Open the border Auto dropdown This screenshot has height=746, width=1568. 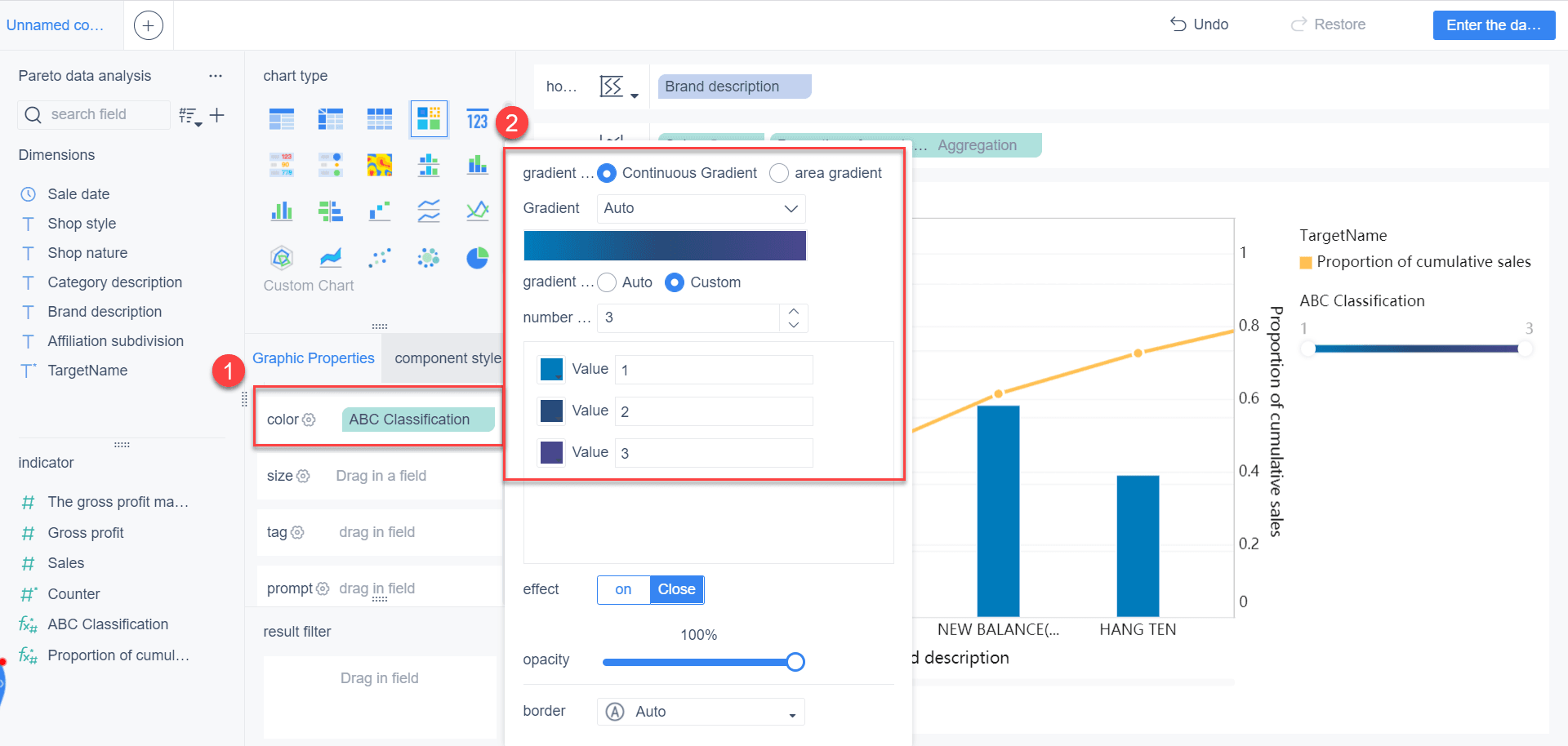(x=701, y=712)
